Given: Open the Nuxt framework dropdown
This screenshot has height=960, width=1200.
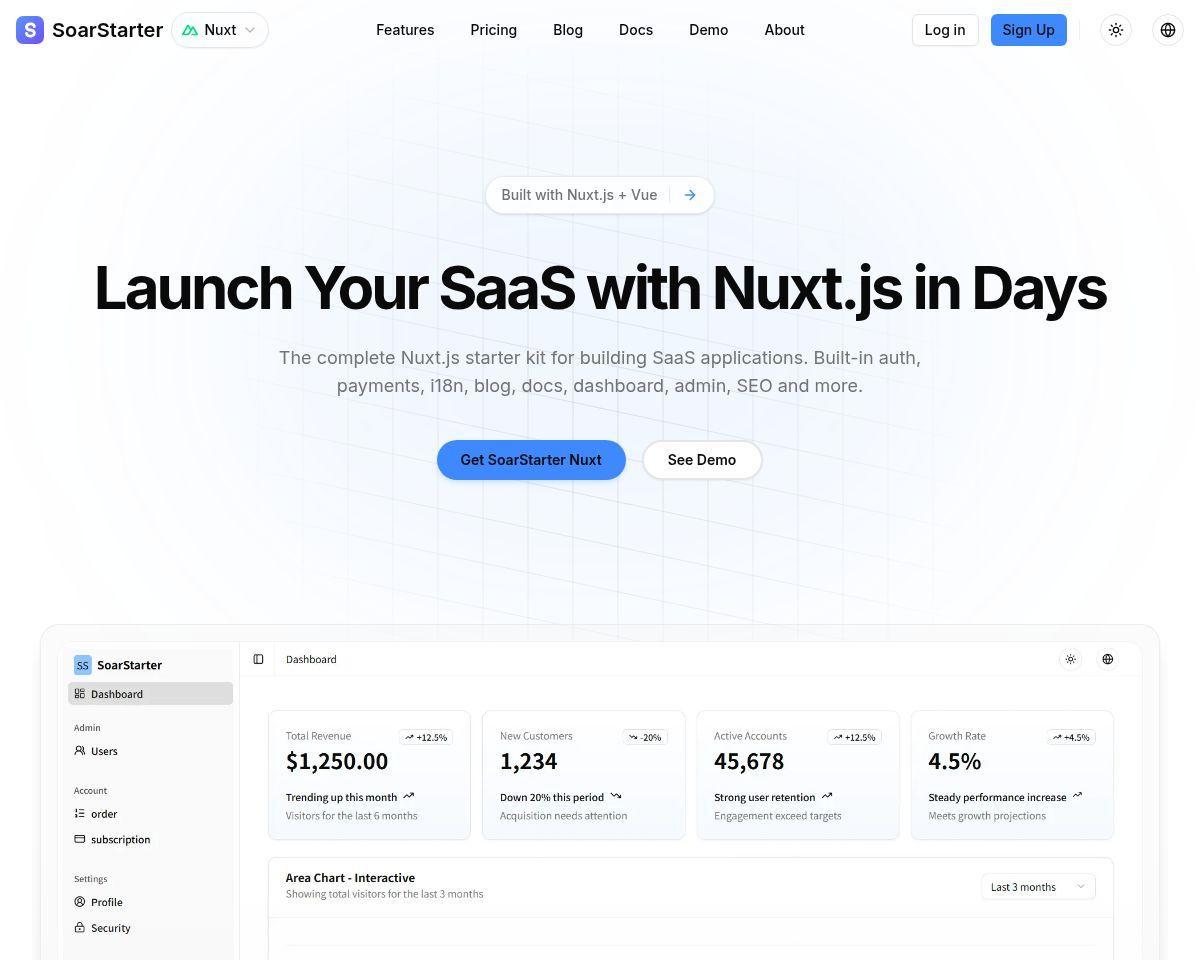Looking at the screenshot, I should coord(220,30).
